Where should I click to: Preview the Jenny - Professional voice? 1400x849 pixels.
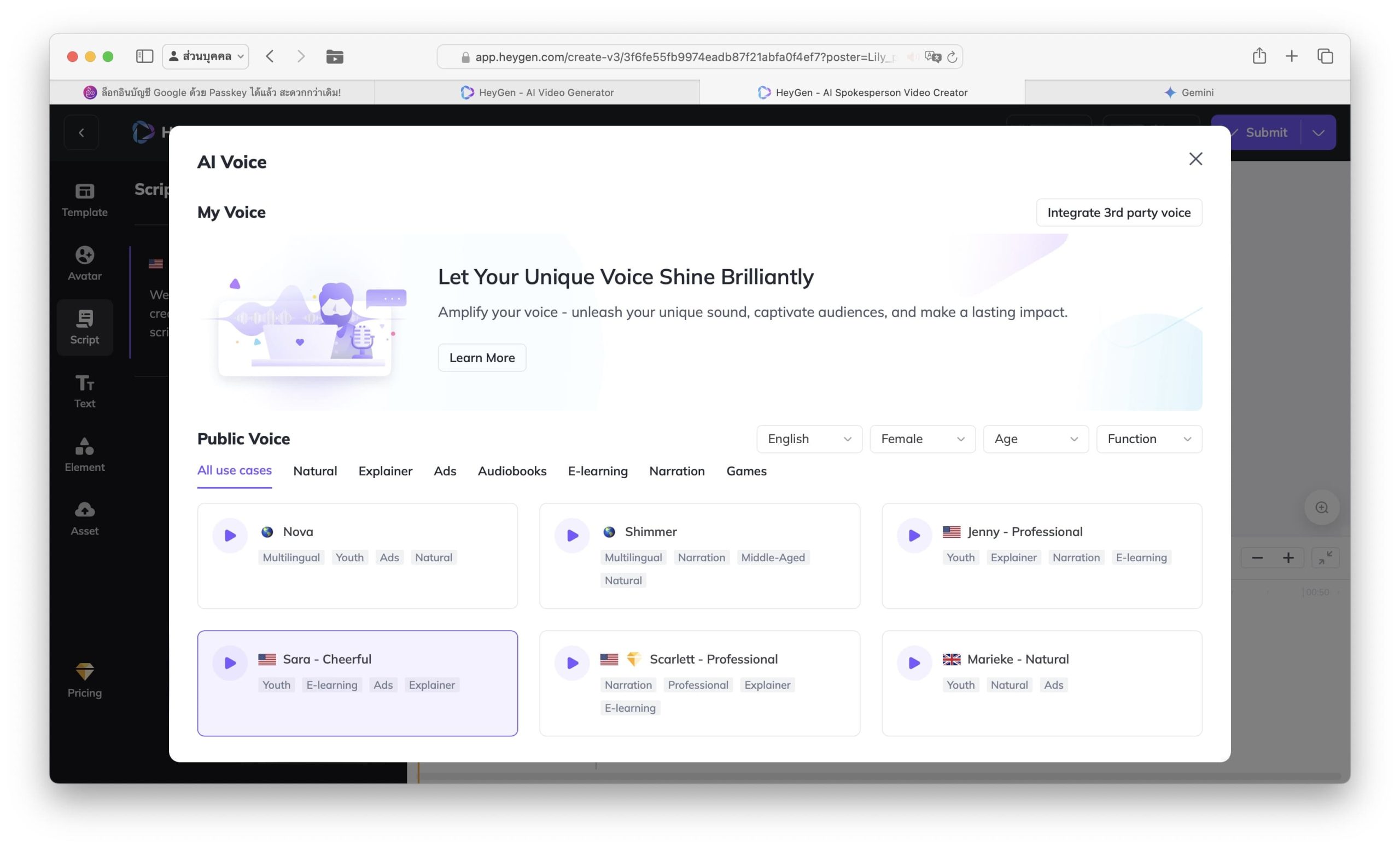click(914, 535)
